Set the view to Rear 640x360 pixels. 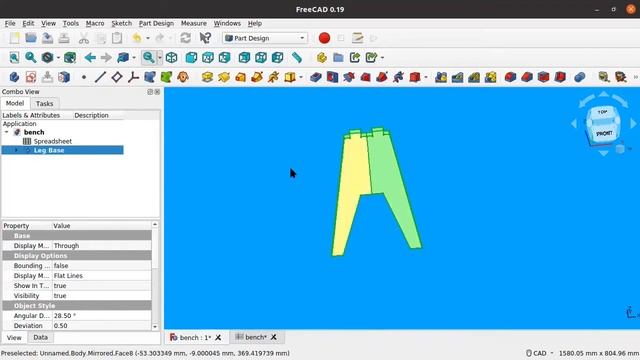click(244, 58)
